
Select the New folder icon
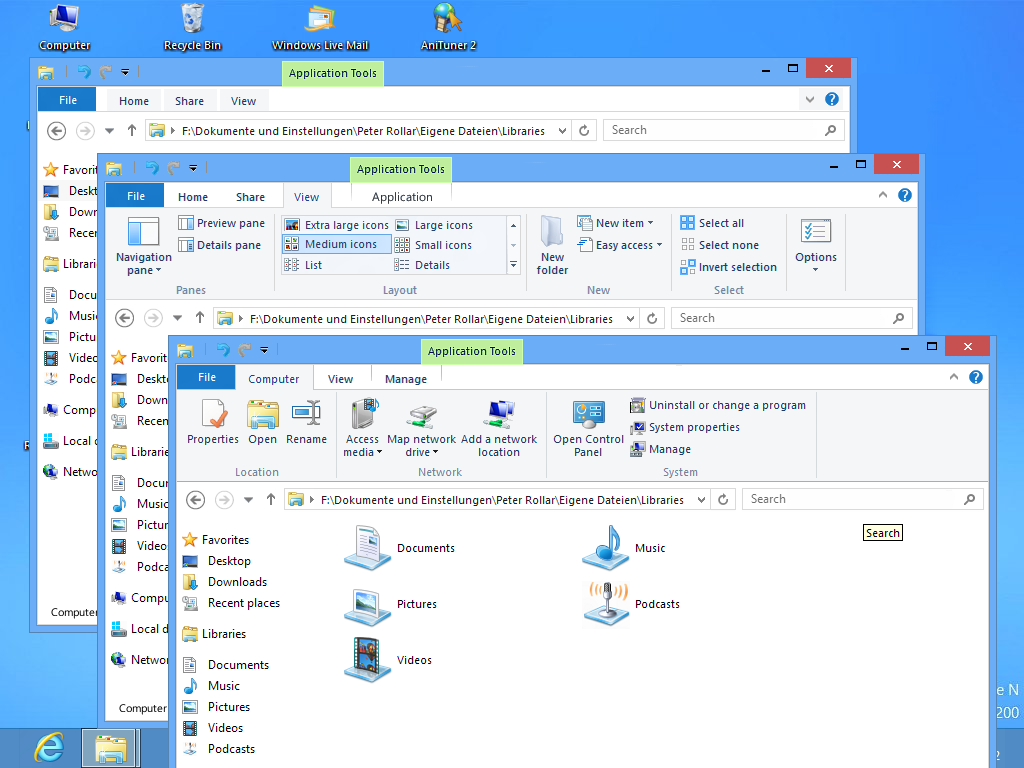point(551,243)
